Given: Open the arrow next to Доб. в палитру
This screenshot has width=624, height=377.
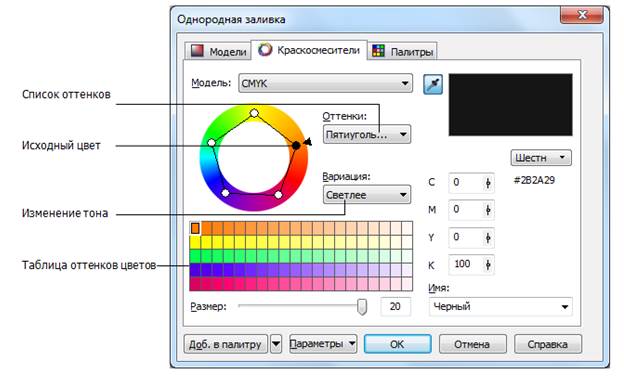Looking at the screenshot, I should point(276,344).
